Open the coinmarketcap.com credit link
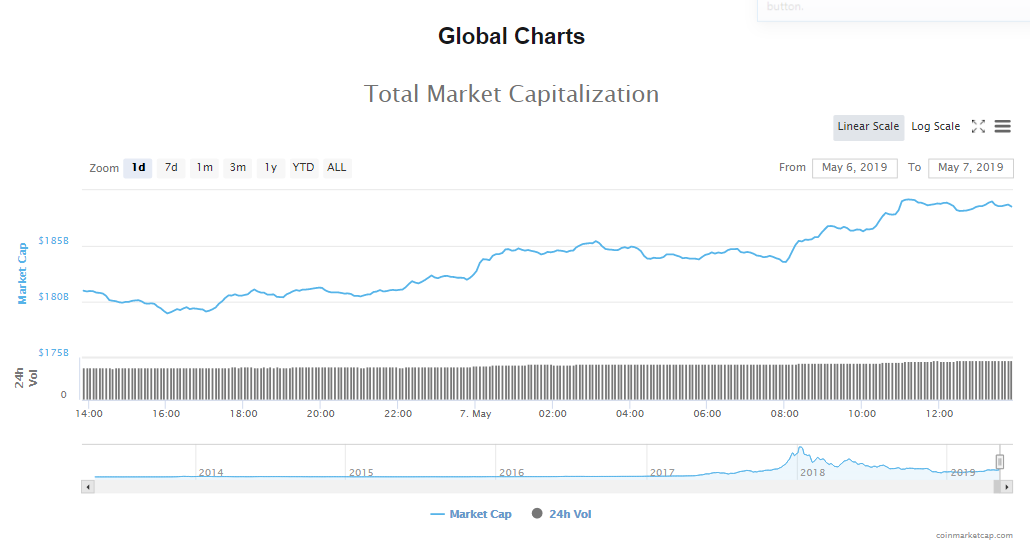 [x=974, y=536]
